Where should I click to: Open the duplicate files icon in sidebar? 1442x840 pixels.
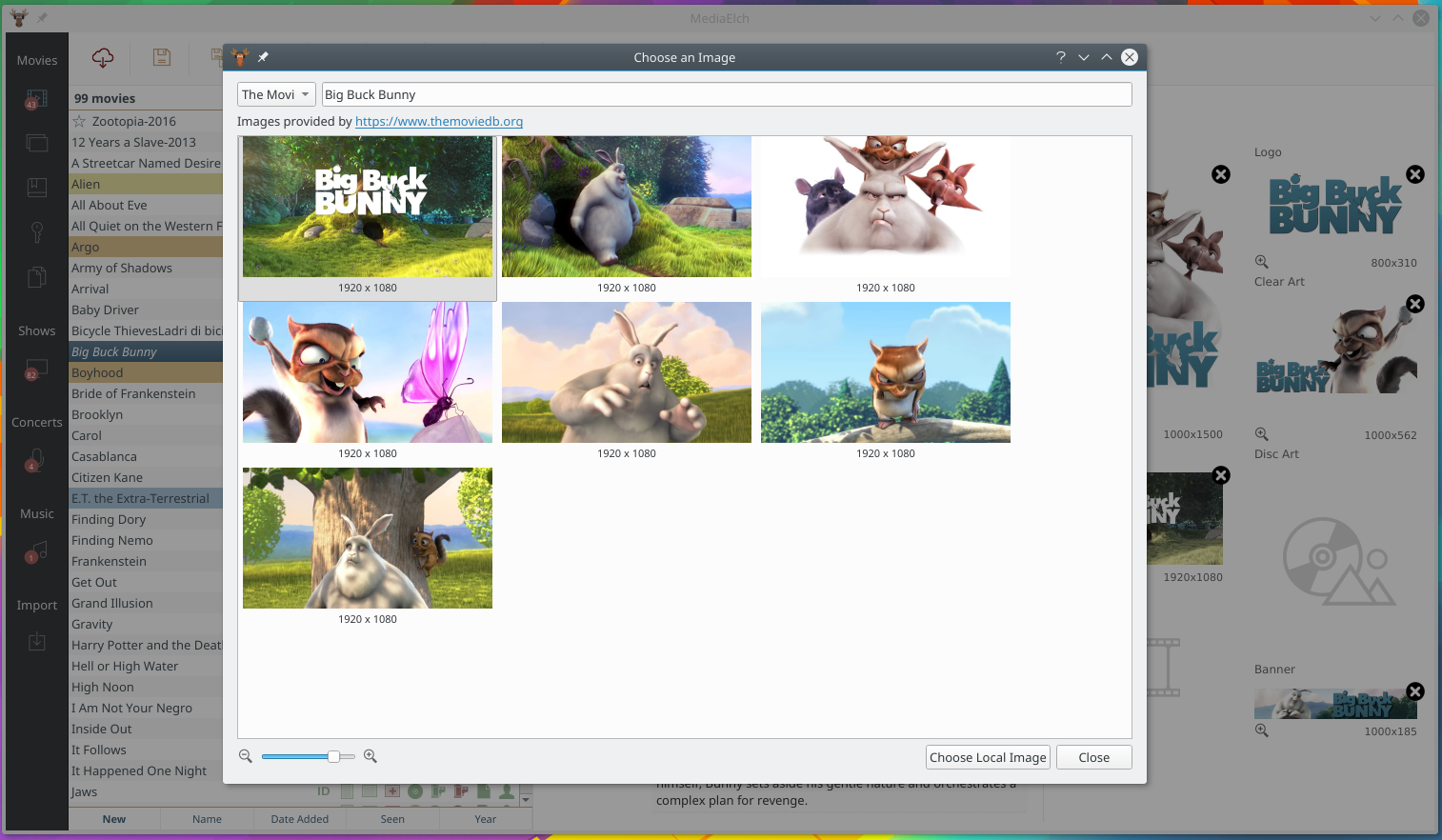pyautogui.click(x=36, y=277)
